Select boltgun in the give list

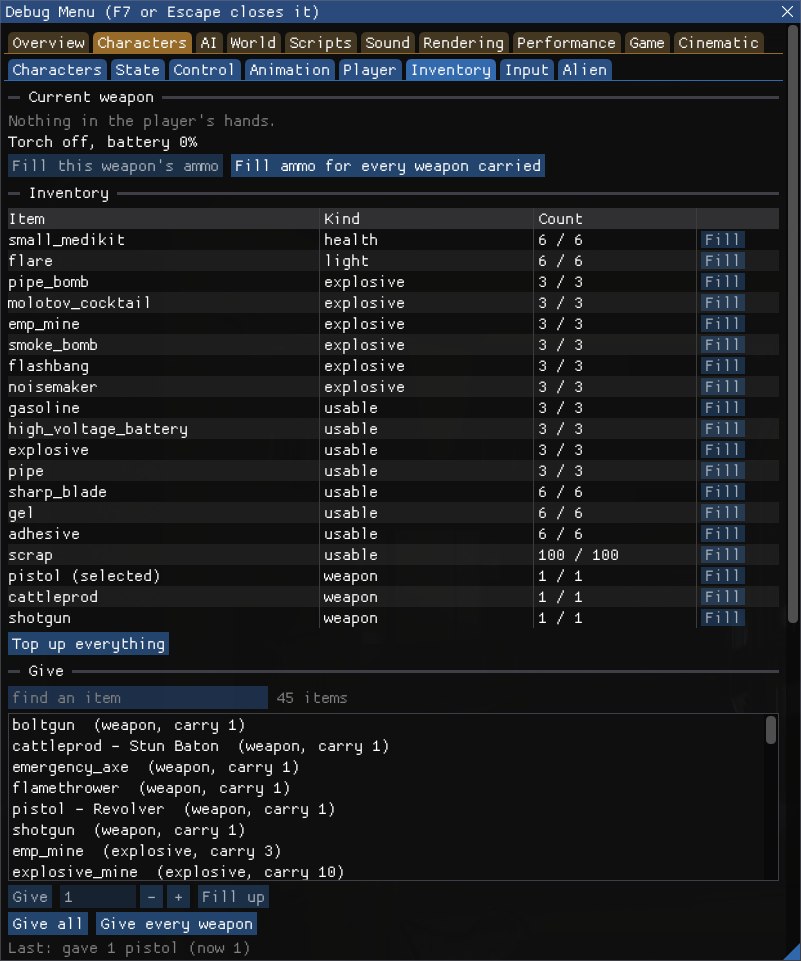[389, 725]
